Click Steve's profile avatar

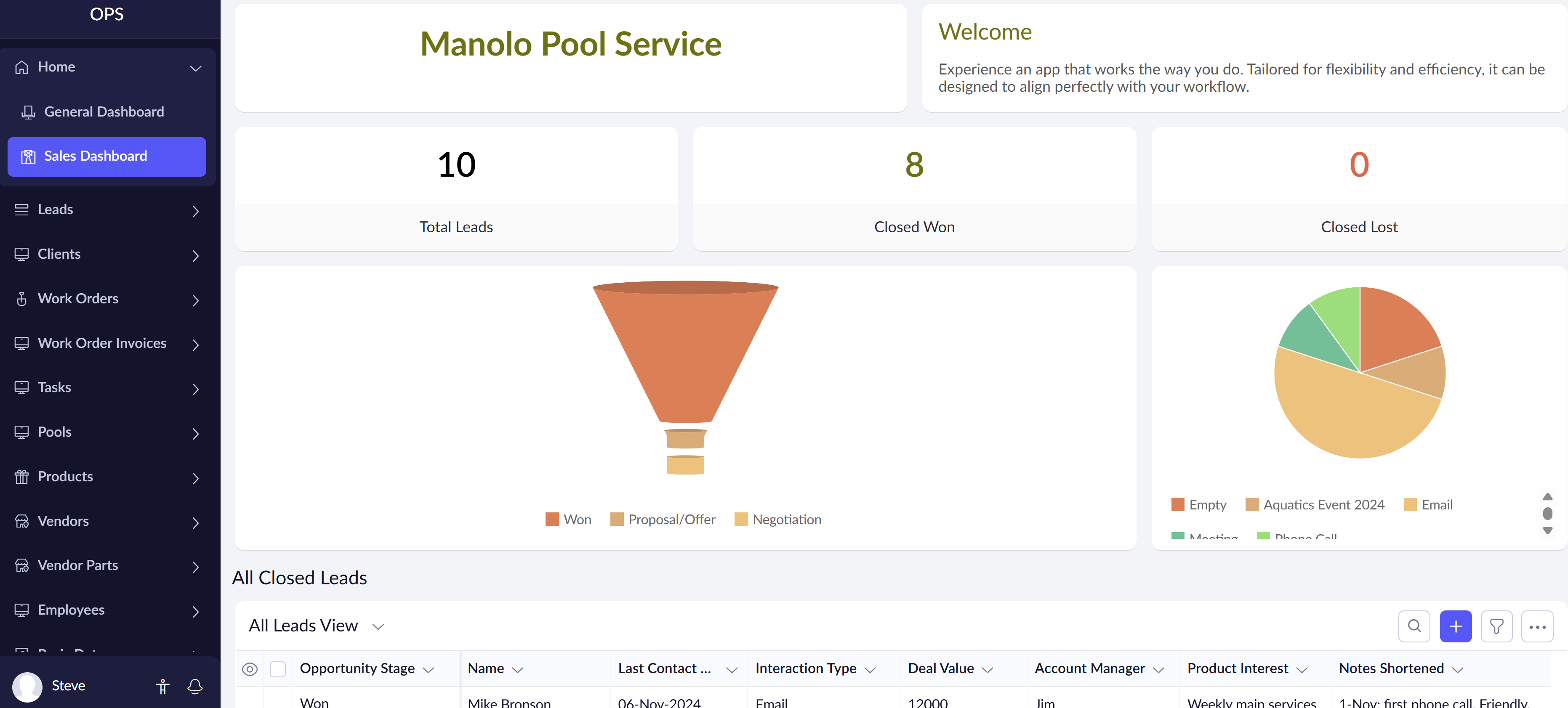tap(27, 686)
